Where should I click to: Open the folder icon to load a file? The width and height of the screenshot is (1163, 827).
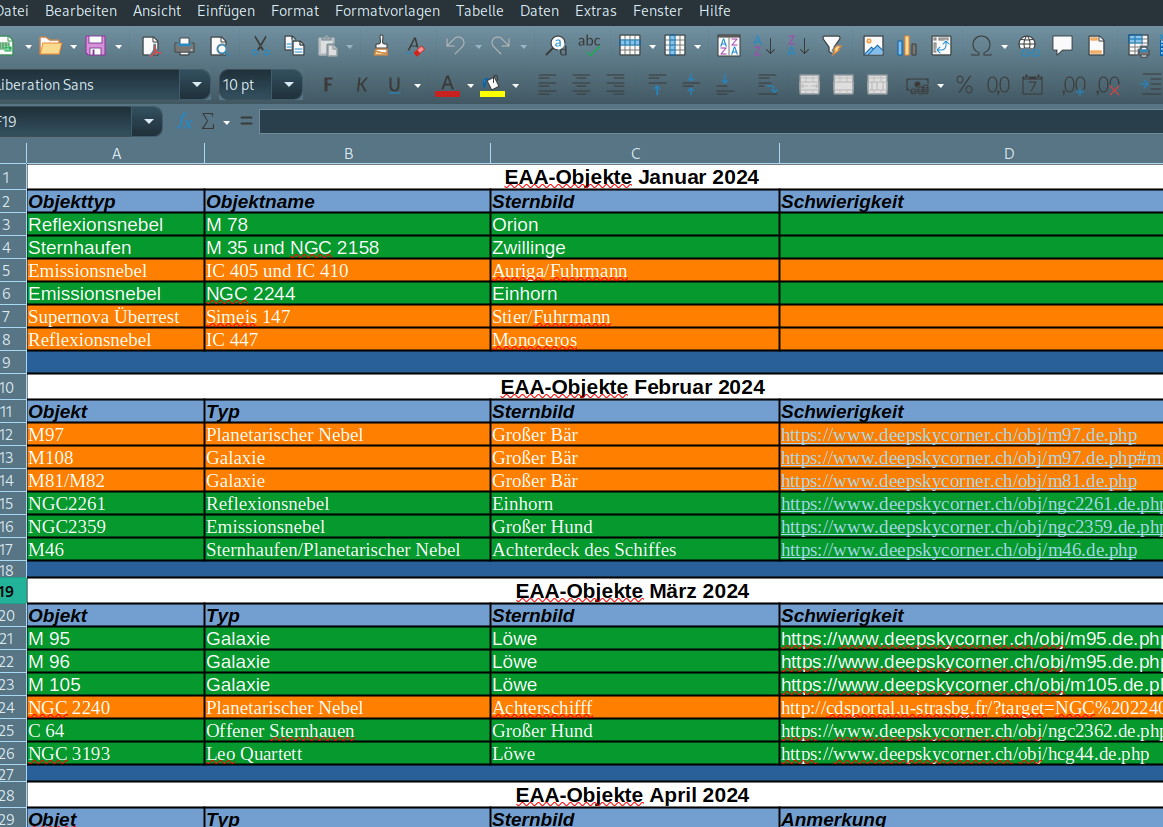[50, 47]
